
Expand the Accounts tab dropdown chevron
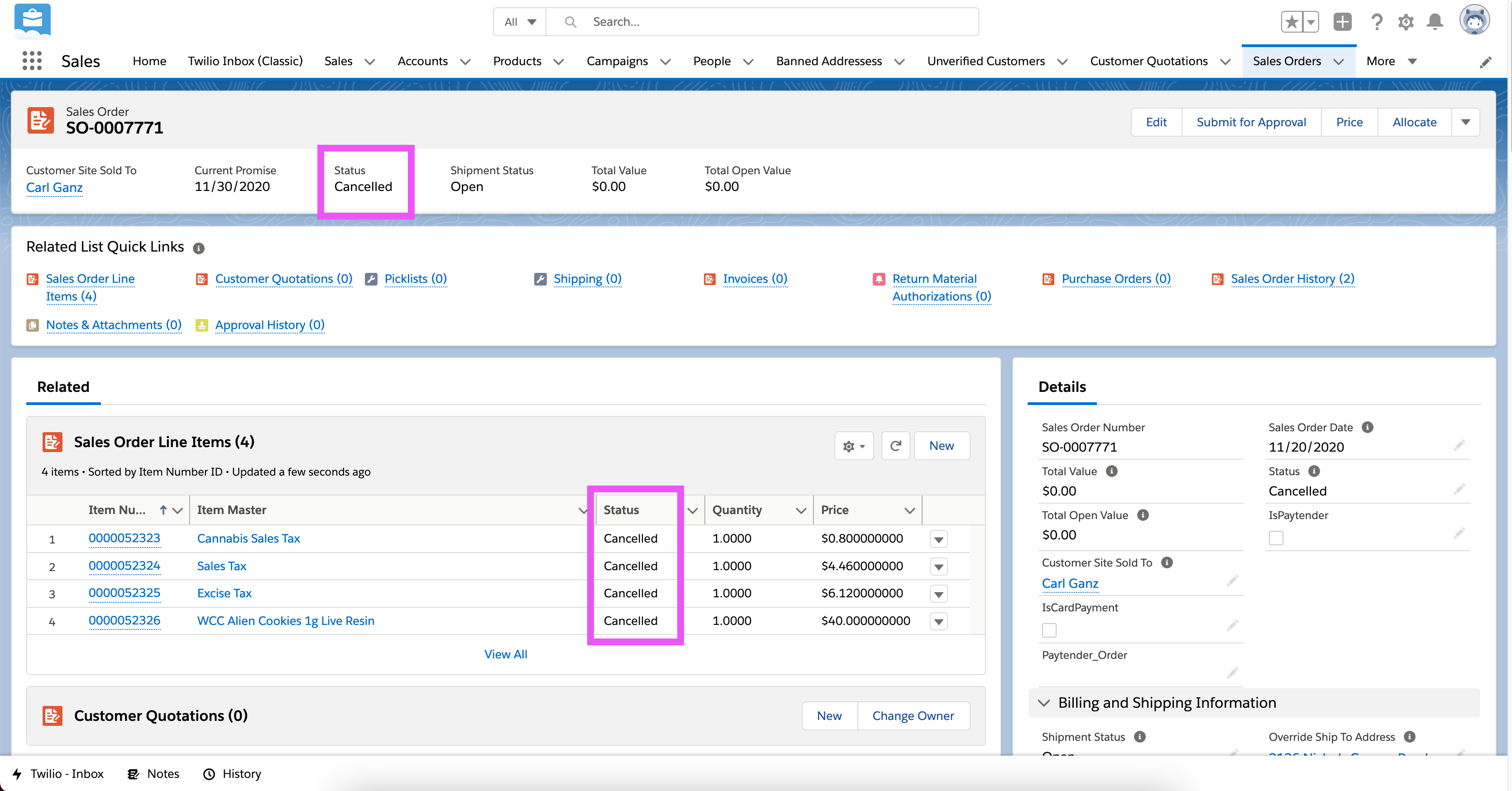click(465, 62)
